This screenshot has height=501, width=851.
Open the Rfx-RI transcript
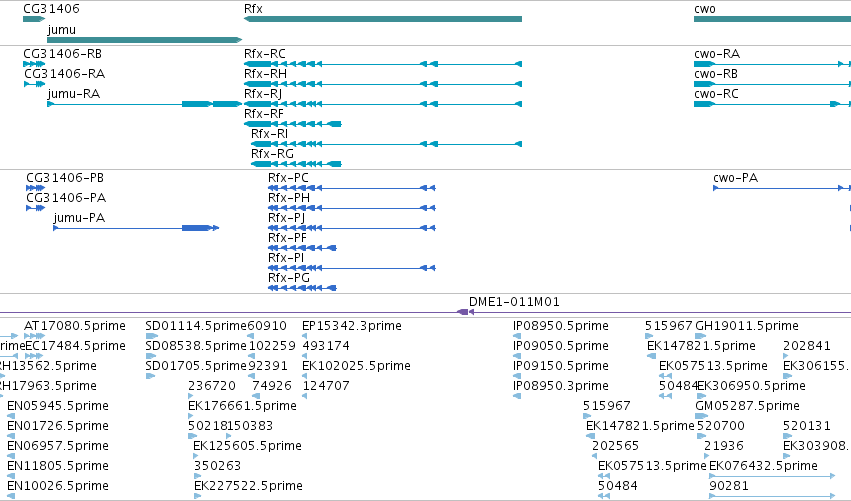click(x=269, y=134)
